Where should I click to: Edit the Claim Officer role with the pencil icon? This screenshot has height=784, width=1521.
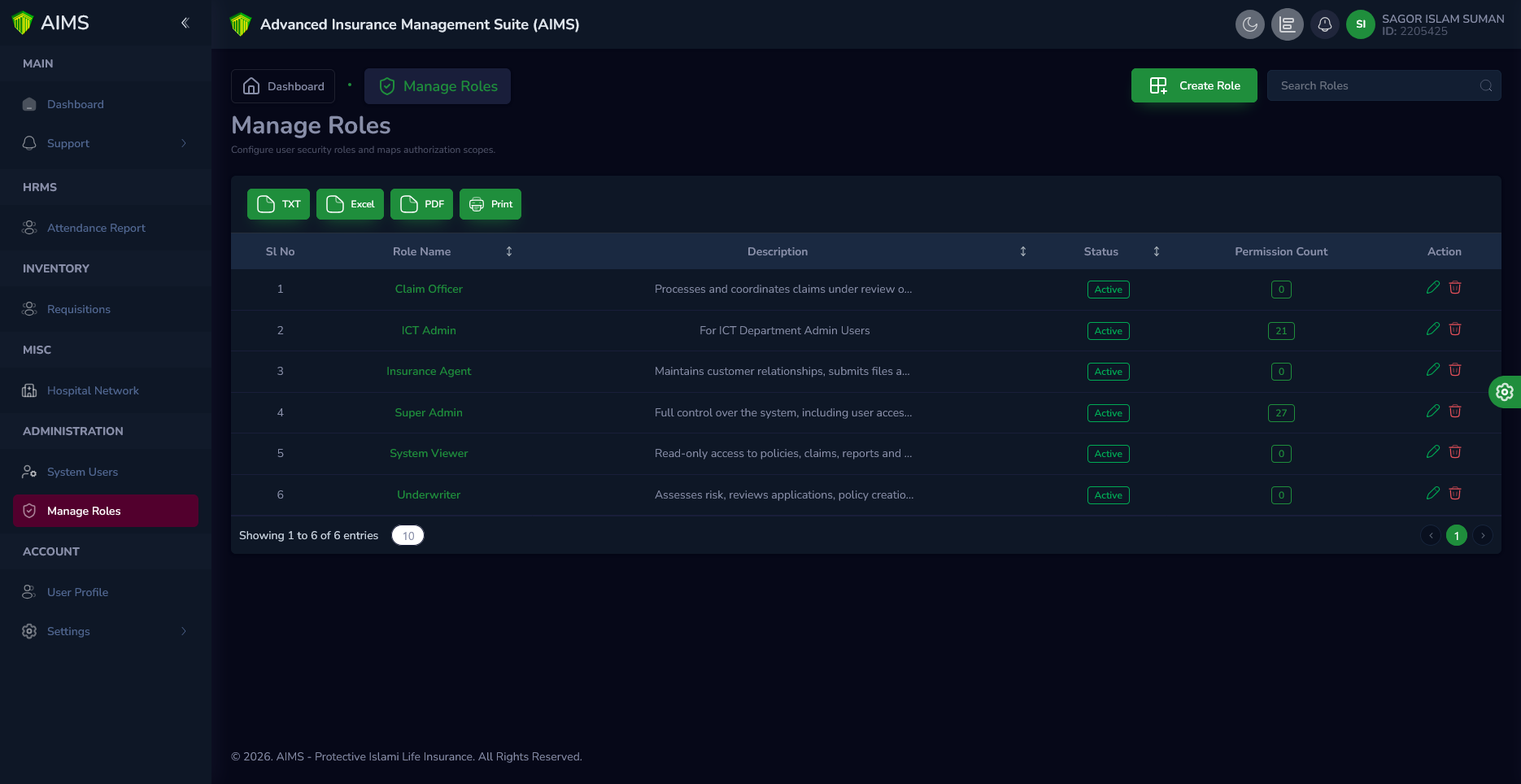tap(1433, 288)
